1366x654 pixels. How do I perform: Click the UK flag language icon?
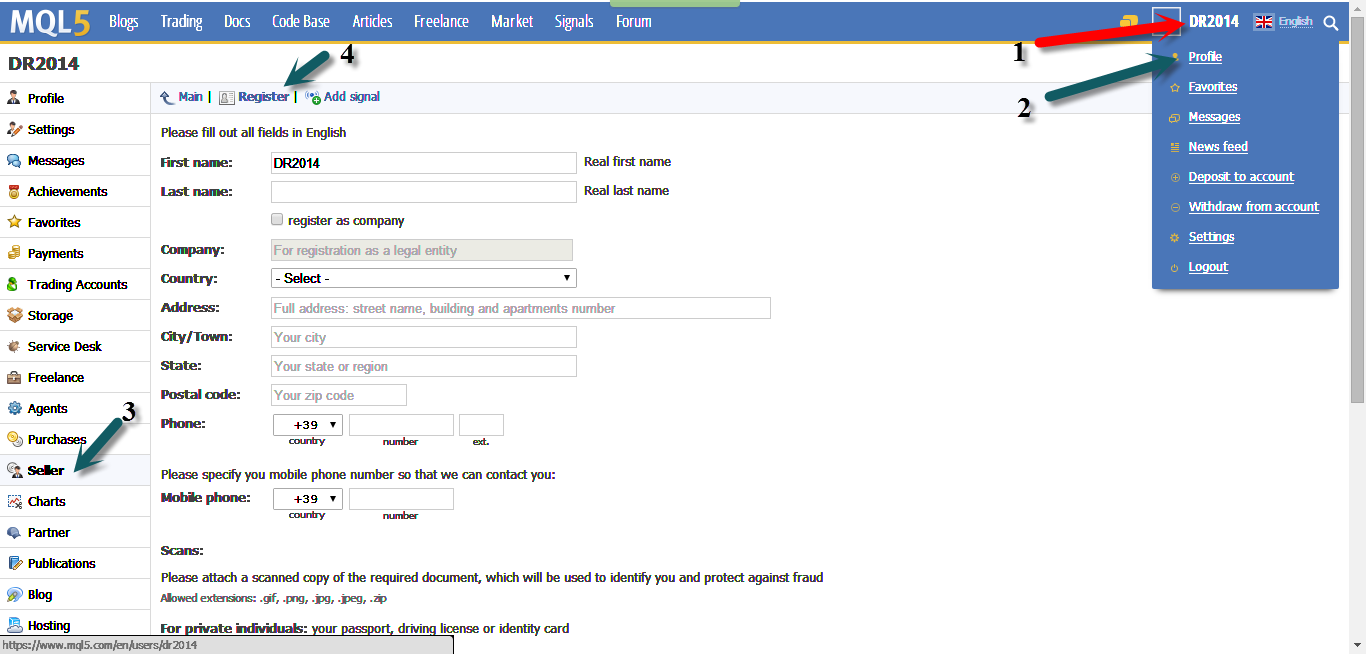[1264, 22]
